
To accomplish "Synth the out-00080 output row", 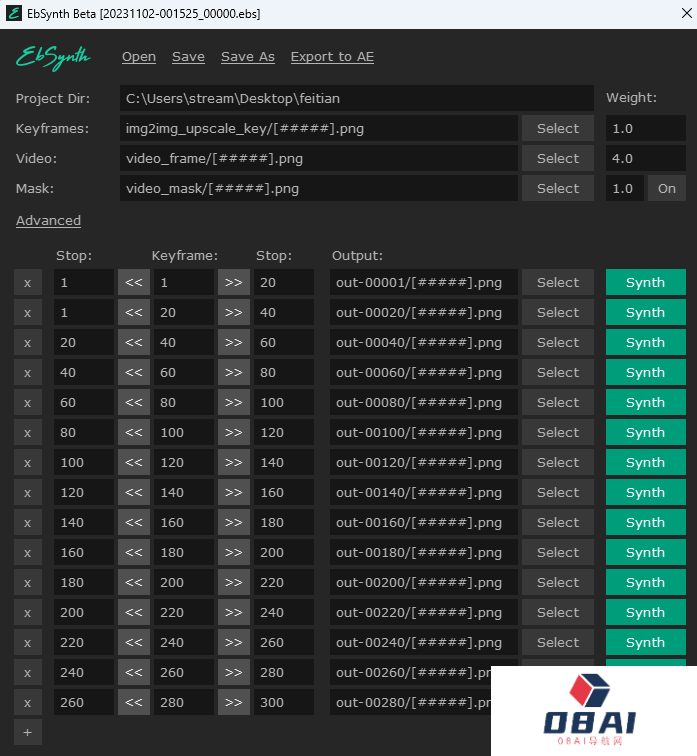I will (645, 402).
